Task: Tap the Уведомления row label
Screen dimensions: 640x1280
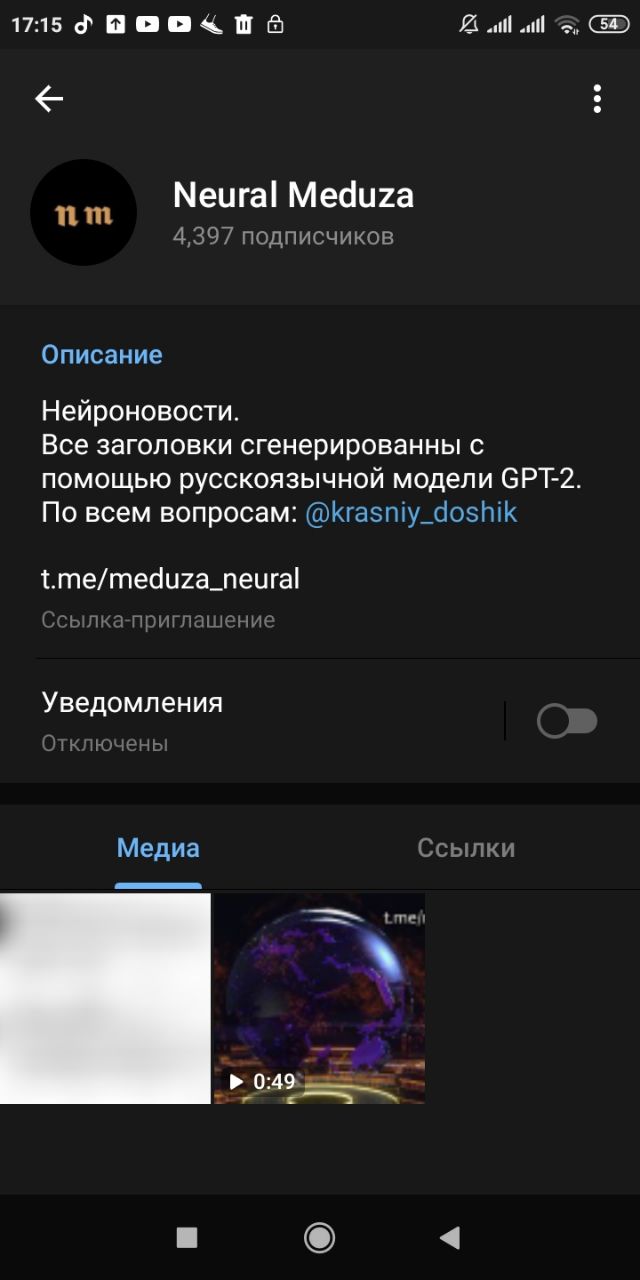Action: [x=132, y=702]
